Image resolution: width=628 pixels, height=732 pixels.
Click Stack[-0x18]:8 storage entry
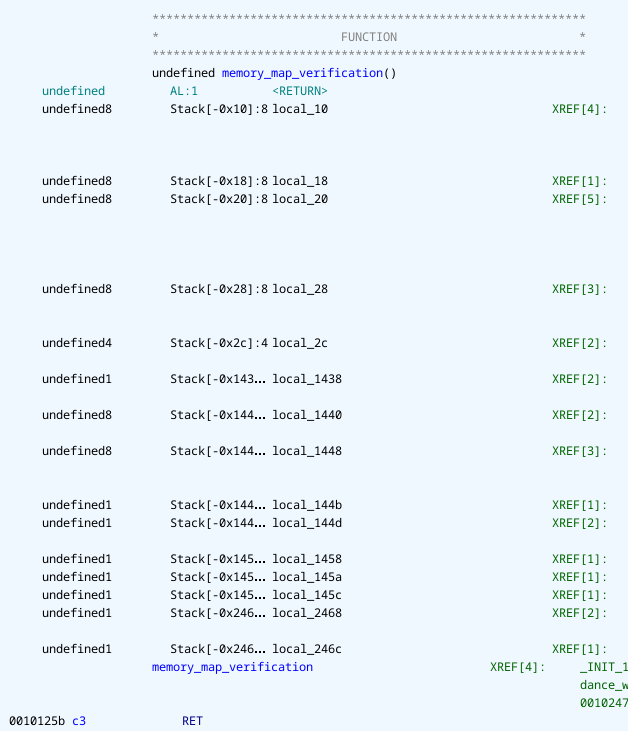[x=219, y=181]
